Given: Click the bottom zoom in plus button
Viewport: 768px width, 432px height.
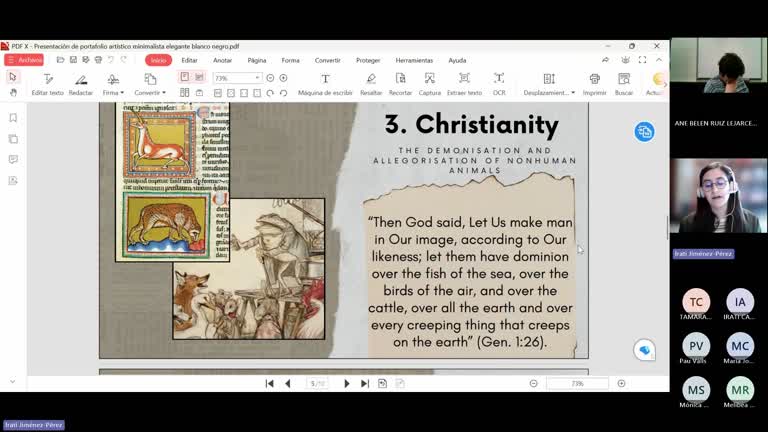Looking at the screenshot, I should click(622, 384).
